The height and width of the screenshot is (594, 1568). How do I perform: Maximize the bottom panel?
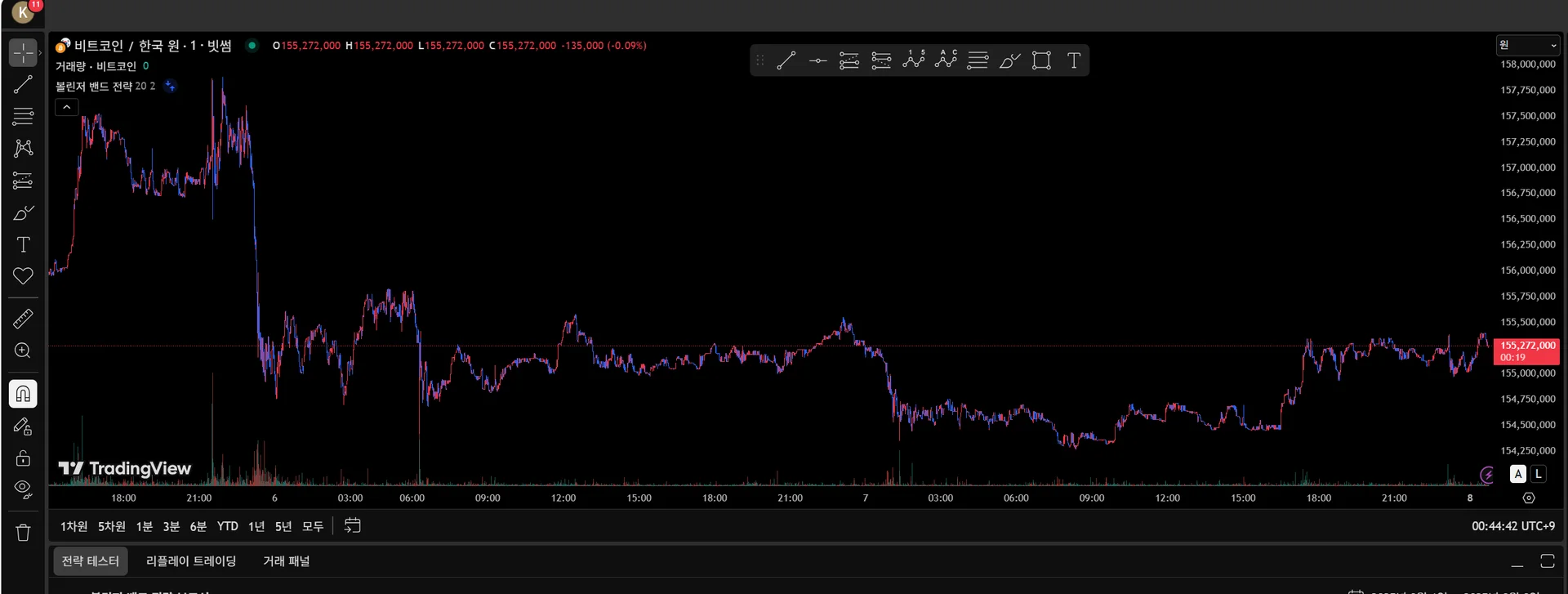pyautogui.click(x=1548, y=561)
